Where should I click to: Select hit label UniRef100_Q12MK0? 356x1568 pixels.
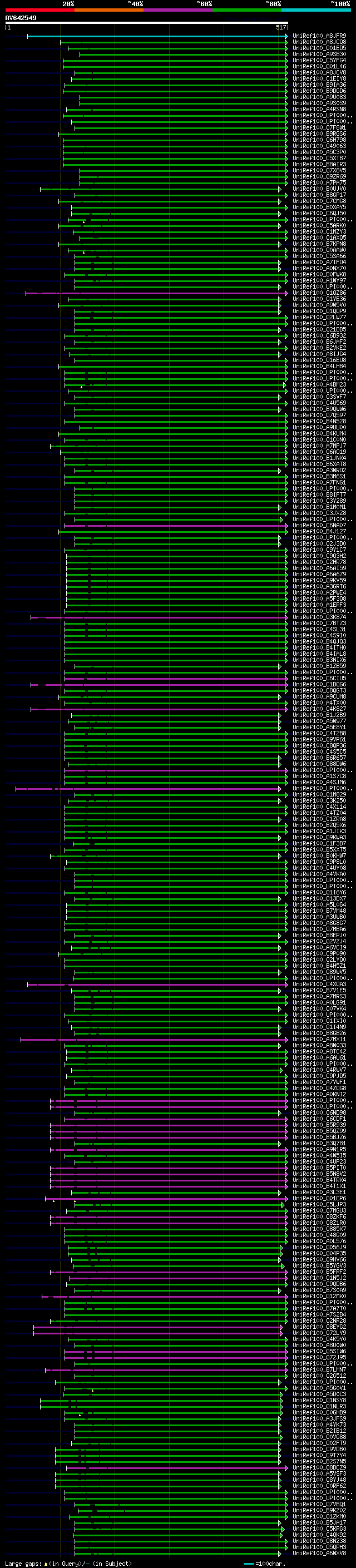[x=319, y=1297]
